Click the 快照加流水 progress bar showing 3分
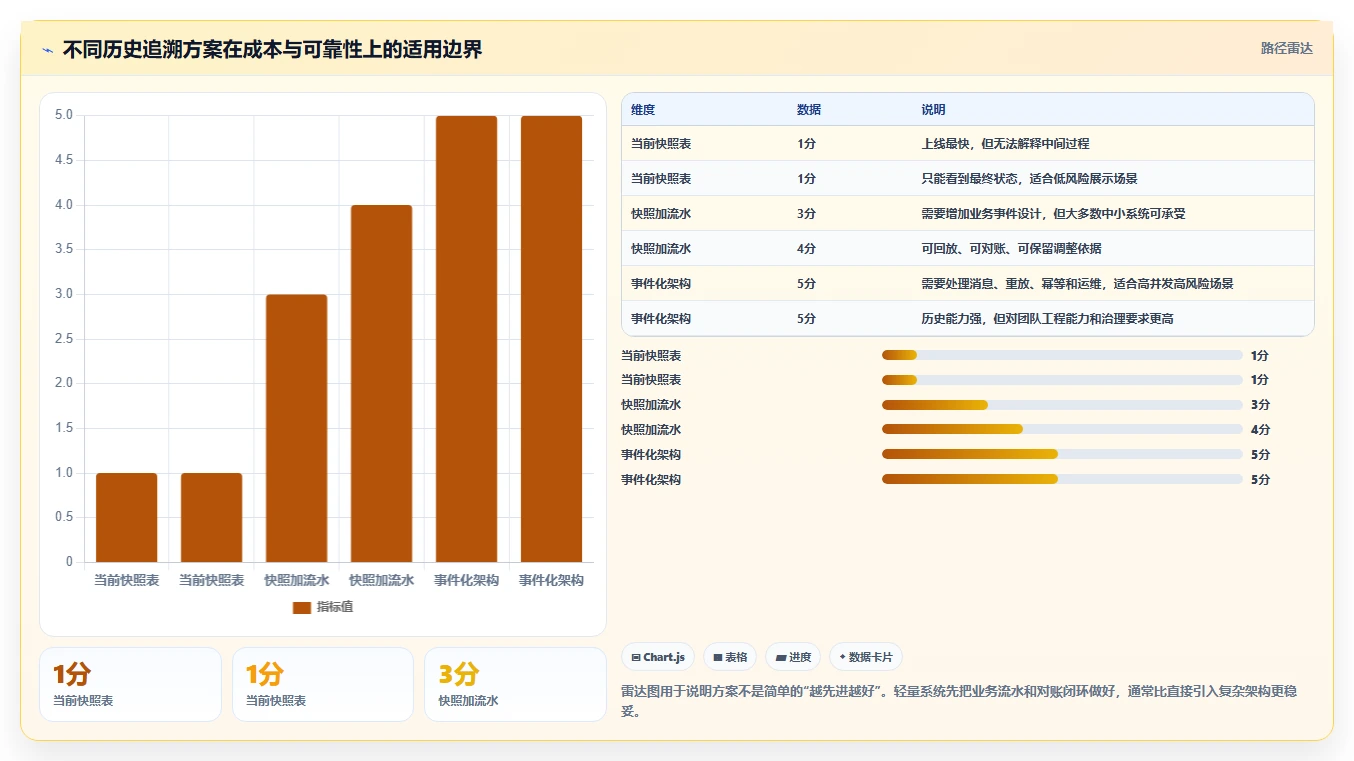 [x=1062, y=405]
